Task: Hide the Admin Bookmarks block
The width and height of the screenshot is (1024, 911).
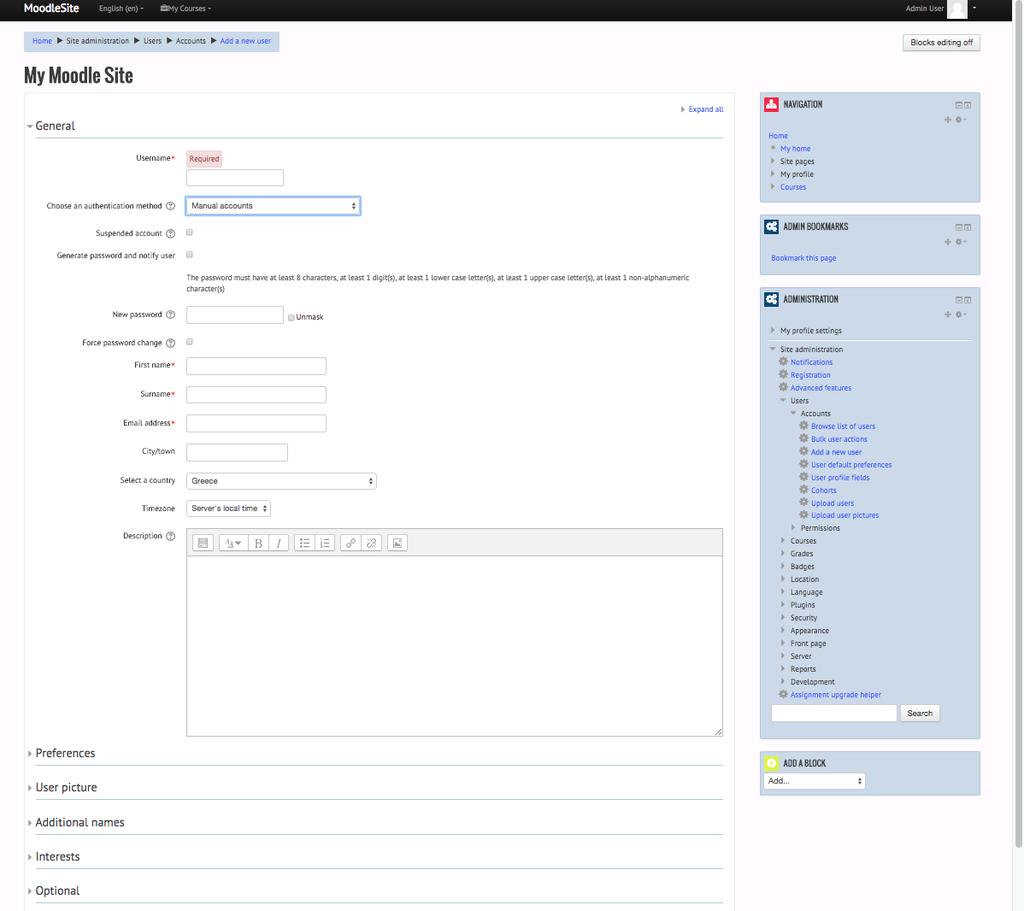Action: point(959,227)
